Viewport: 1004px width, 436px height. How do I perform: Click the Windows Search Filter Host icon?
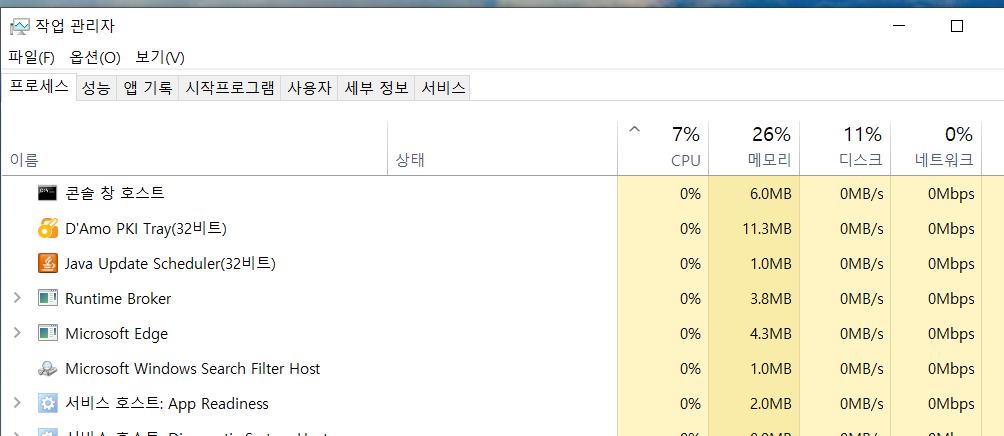click(x=48, y=369)
